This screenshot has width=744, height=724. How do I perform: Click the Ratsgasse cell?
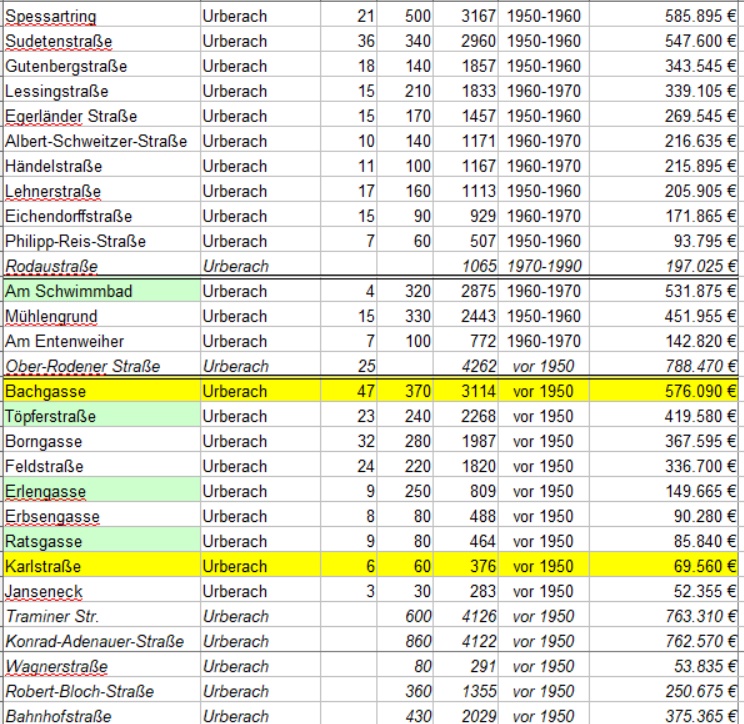tap(100, 541)
